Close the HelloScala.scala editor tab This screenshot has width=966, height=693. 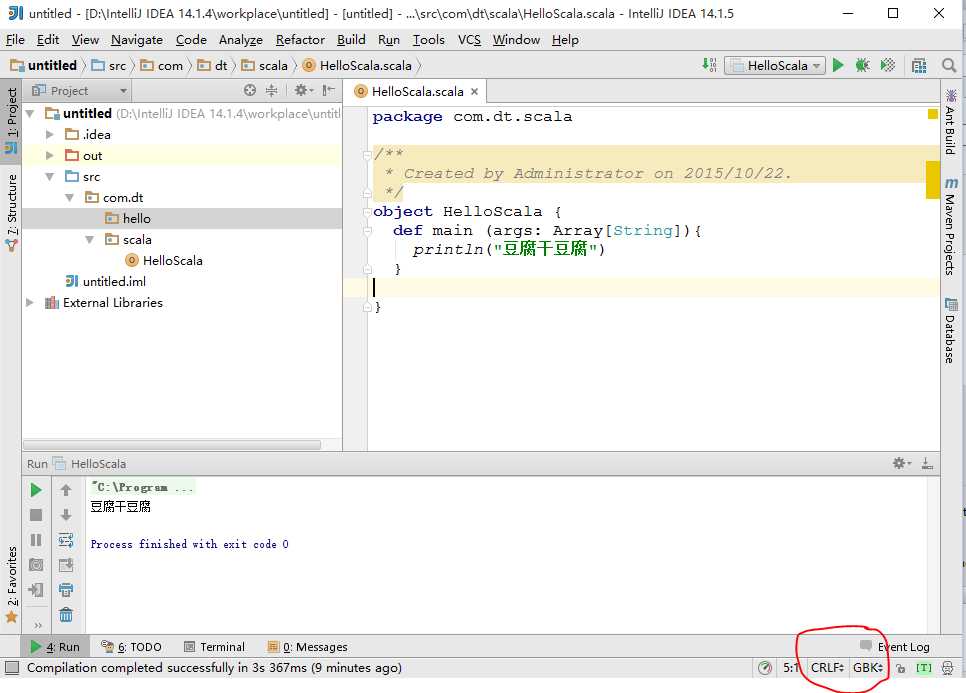474,91
